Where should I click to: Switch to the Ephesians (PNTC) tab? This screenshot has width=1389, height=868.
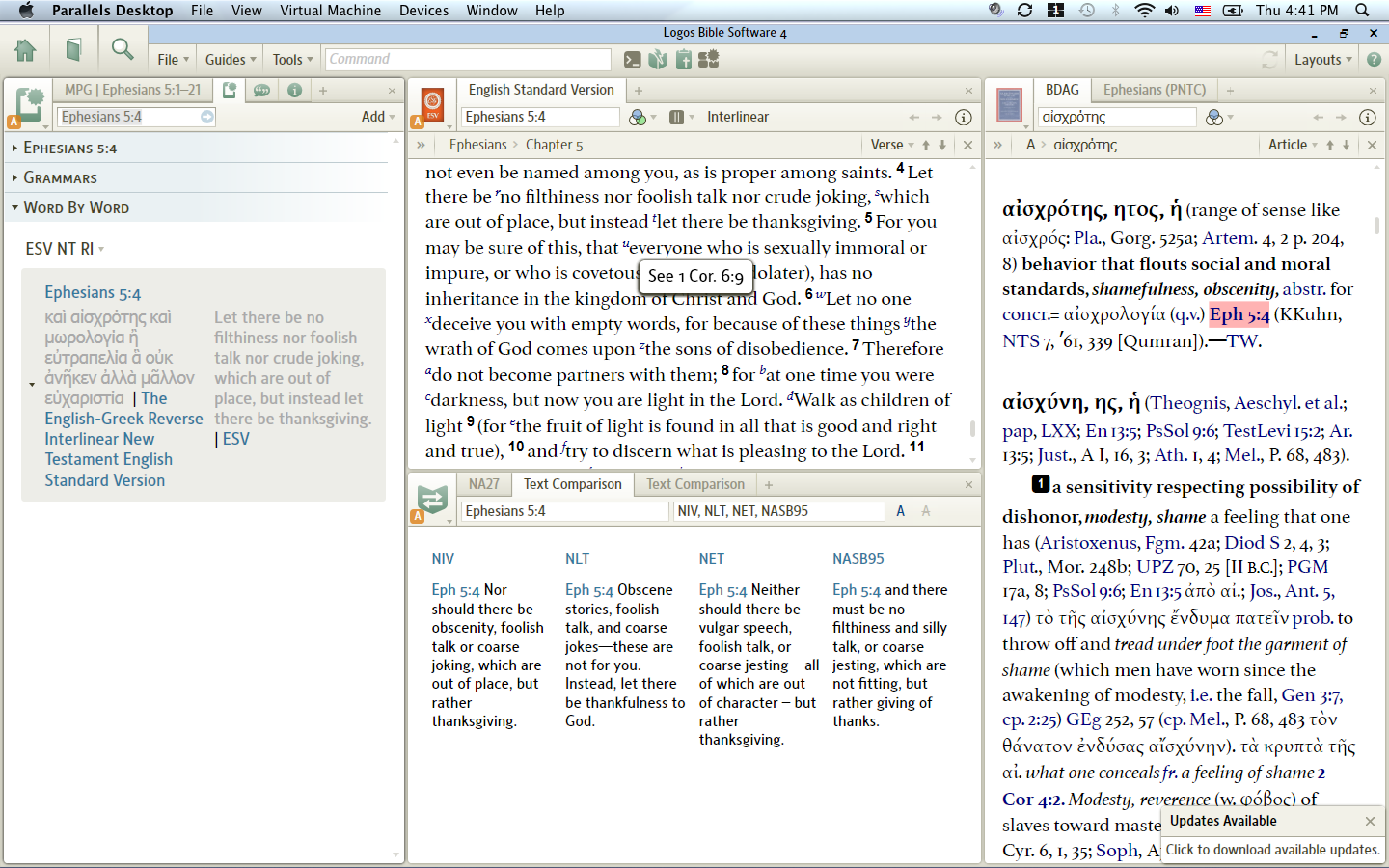[x=1155, y=90]
